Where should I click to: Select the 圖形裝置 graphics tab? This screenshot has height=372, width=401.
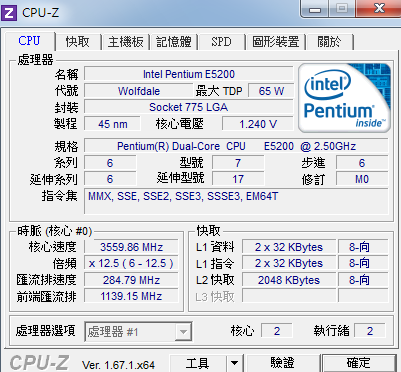click(275, 42)
